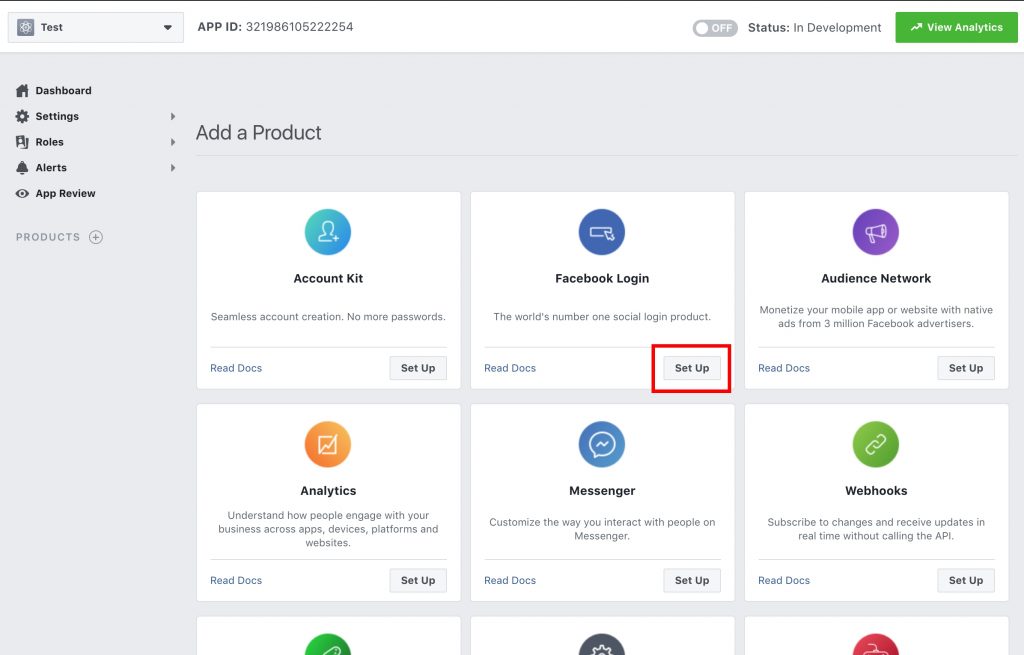This screenshot has height=655, width=1024.
Task: Click the Dashboard home icon
Action: click(22, 90)
